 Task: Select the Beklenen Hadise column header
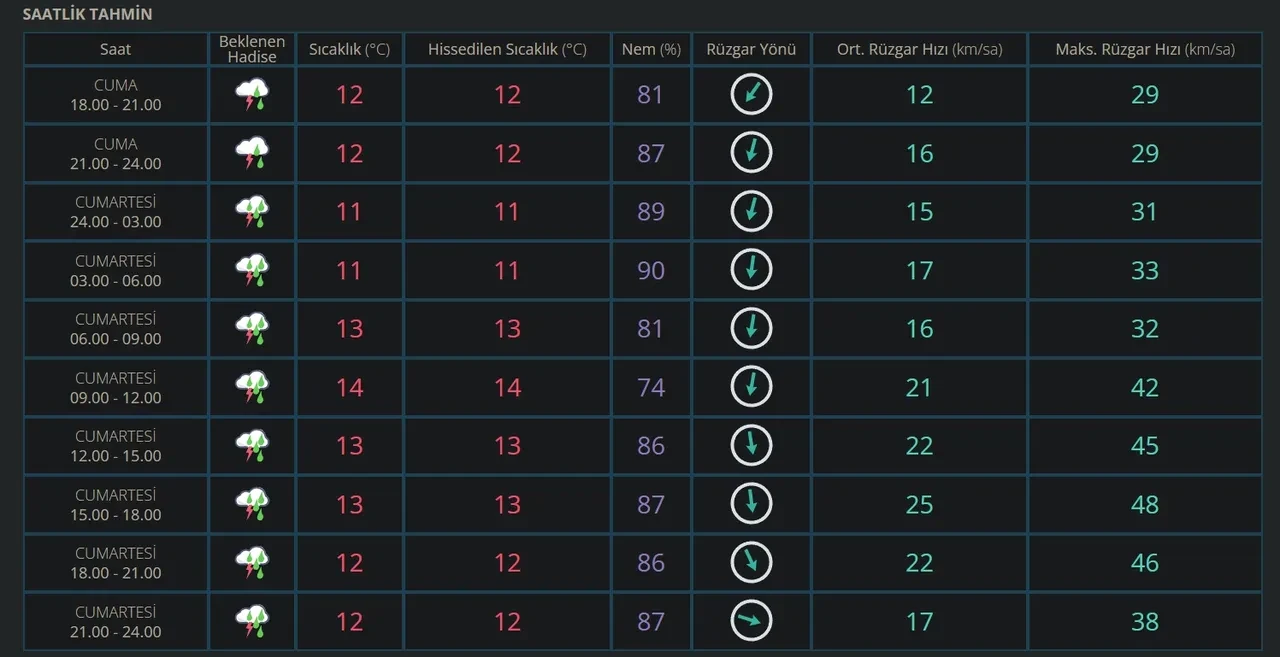[x=252, y=49]
